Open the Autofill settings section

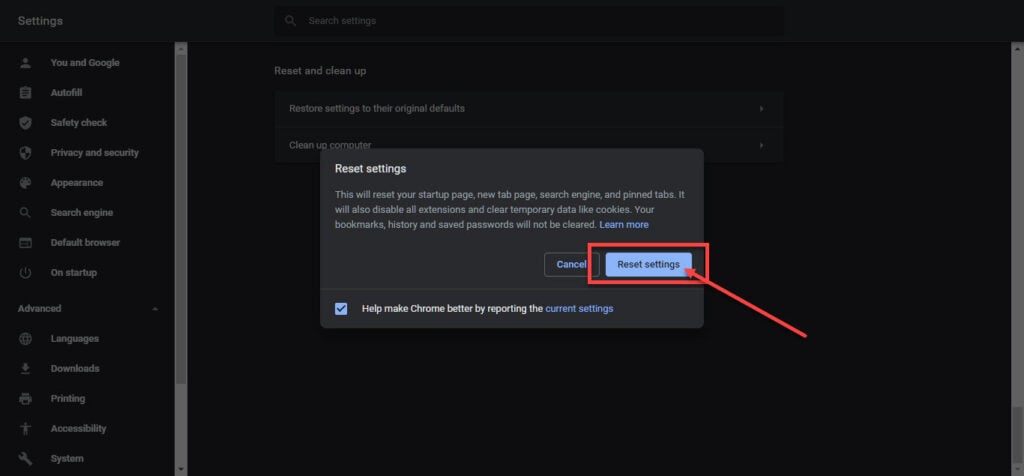67,93
